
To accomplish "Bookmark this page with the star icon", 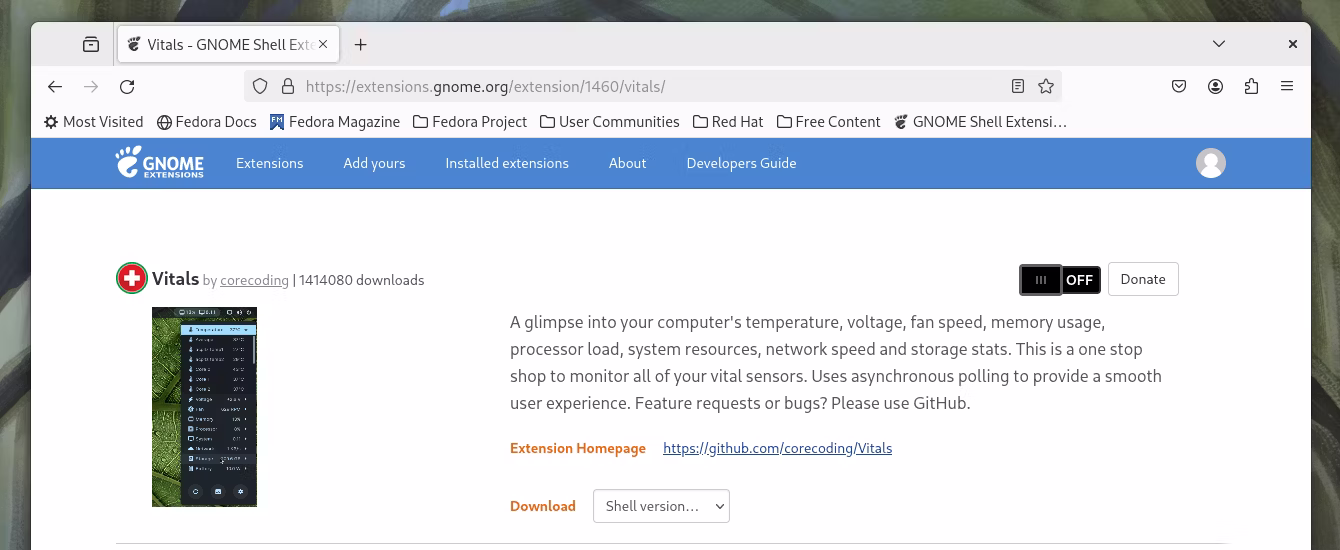I will coord(1046,87).
